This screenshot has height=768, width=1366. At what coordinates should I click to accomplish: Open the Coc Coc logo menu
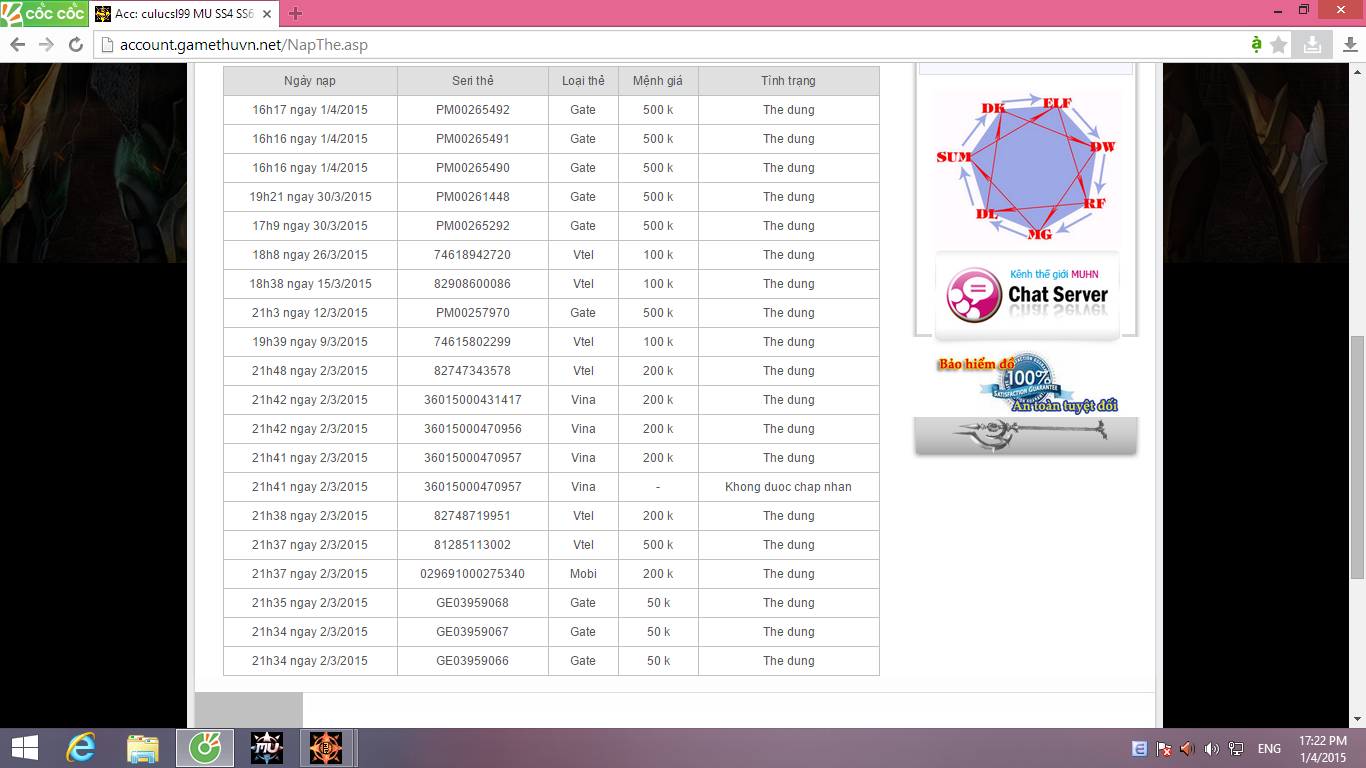[x=44, y=13]
